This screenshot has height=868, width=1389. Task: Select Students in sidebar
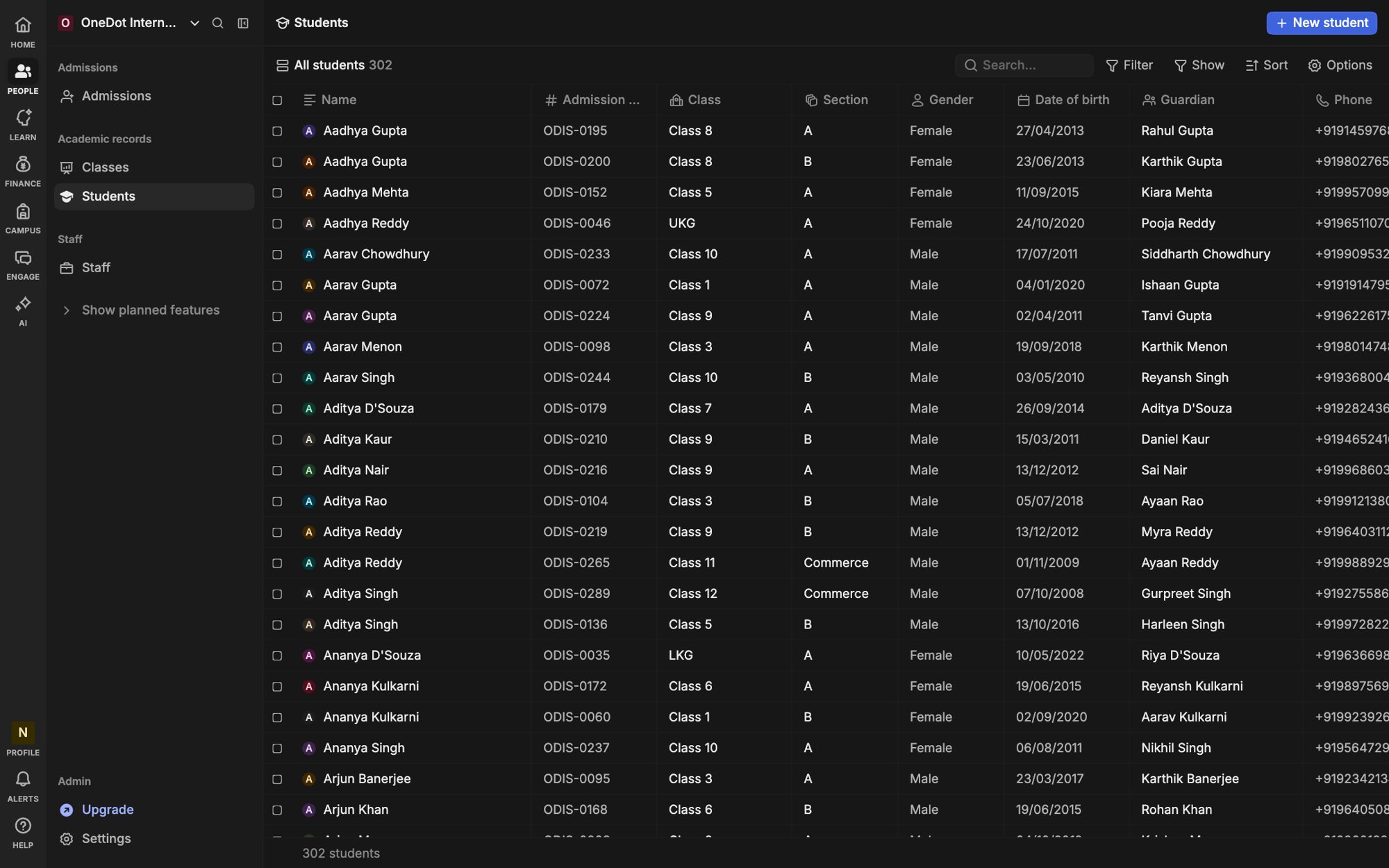pyautogui.click(x=154, y=197)
